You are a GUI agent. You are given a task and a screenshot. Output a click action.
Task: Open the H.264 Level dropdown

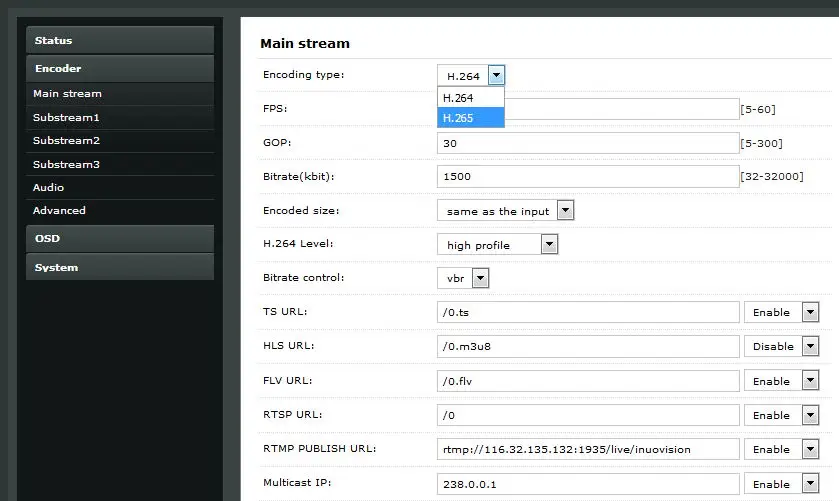coord(498,245)
